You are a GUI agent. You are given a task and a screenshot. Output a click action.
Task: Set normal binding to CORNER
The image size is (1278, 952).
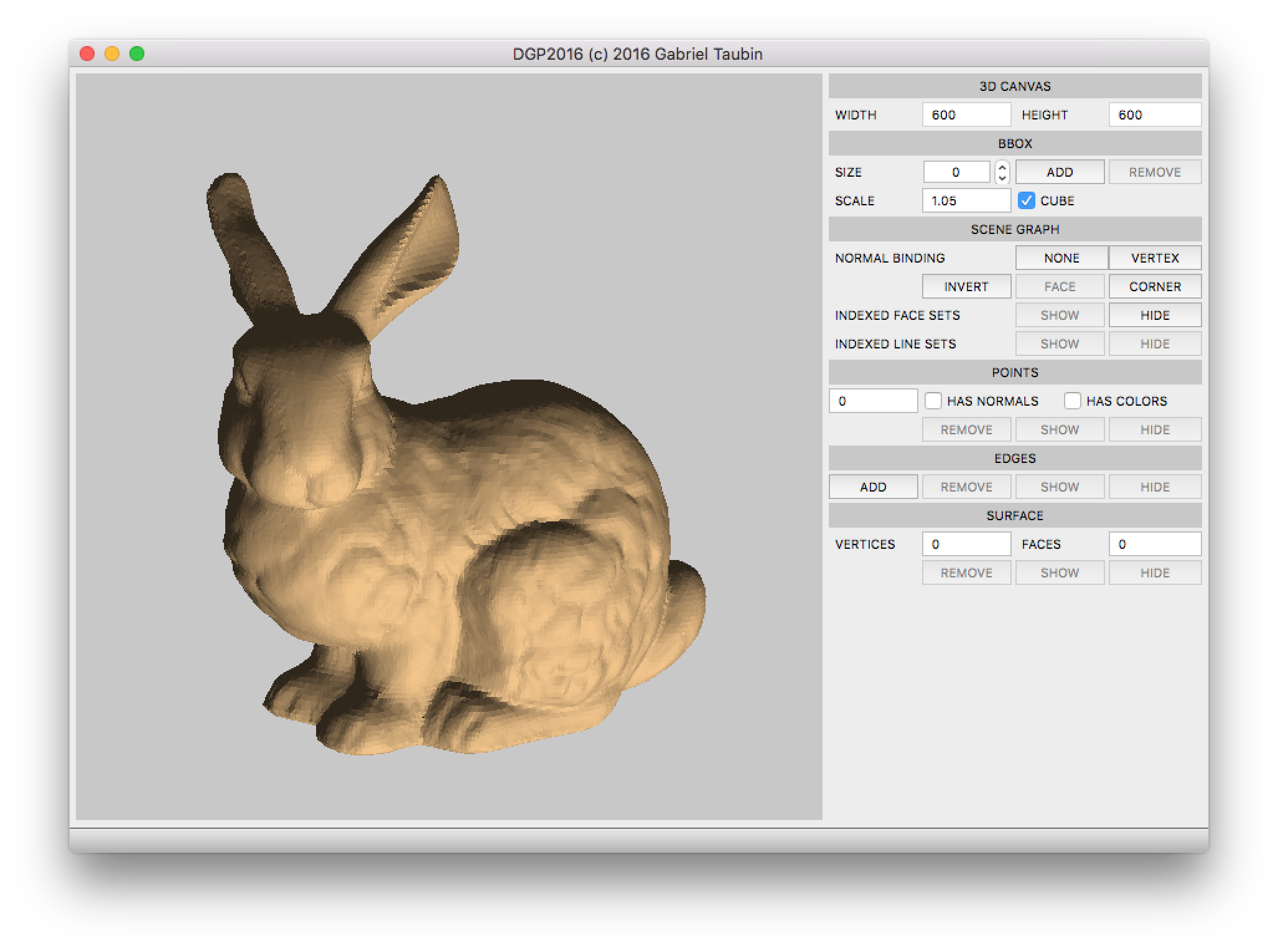[1155, 286]
